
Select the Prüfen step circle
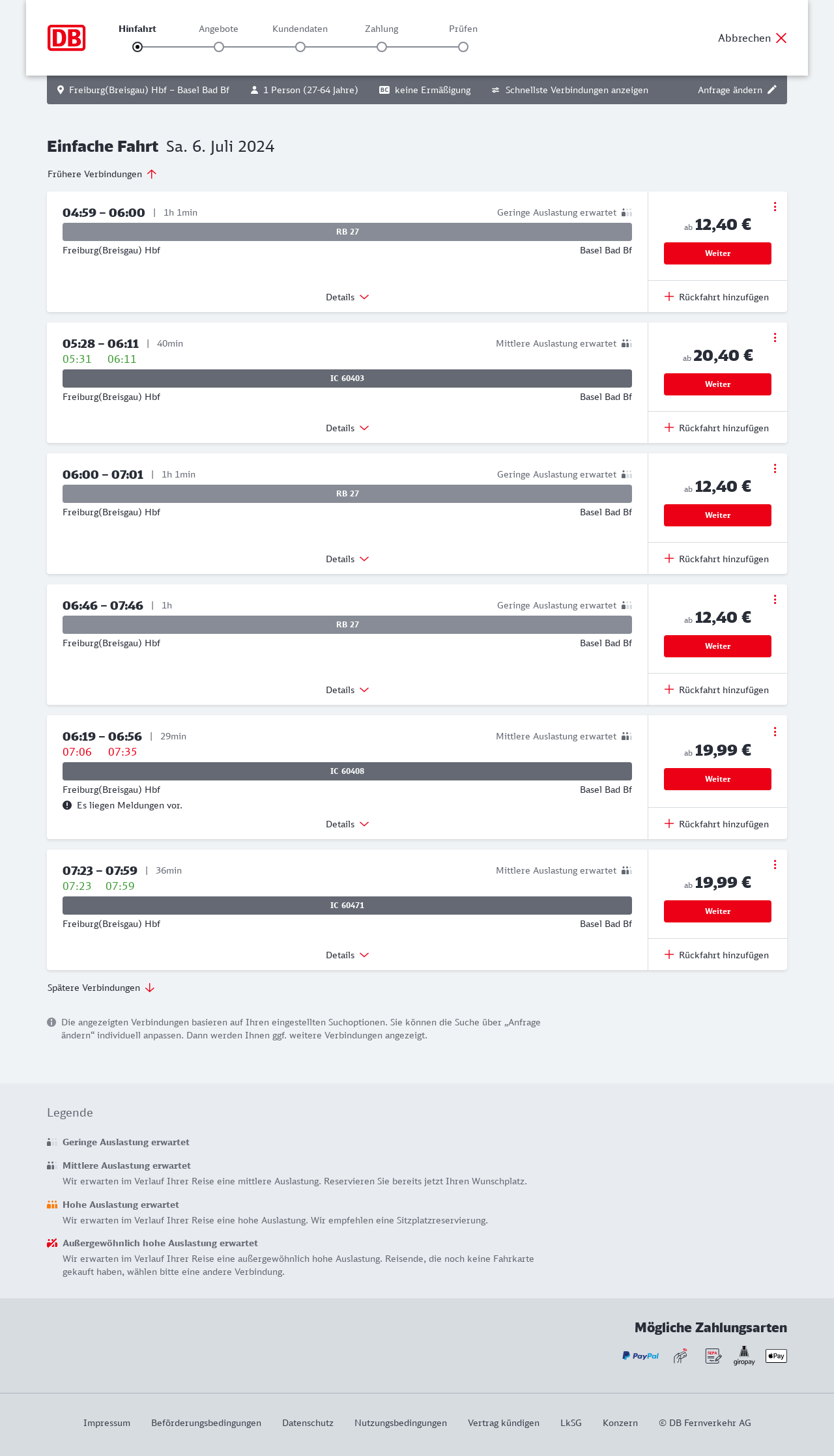click(x=463, y=47)
